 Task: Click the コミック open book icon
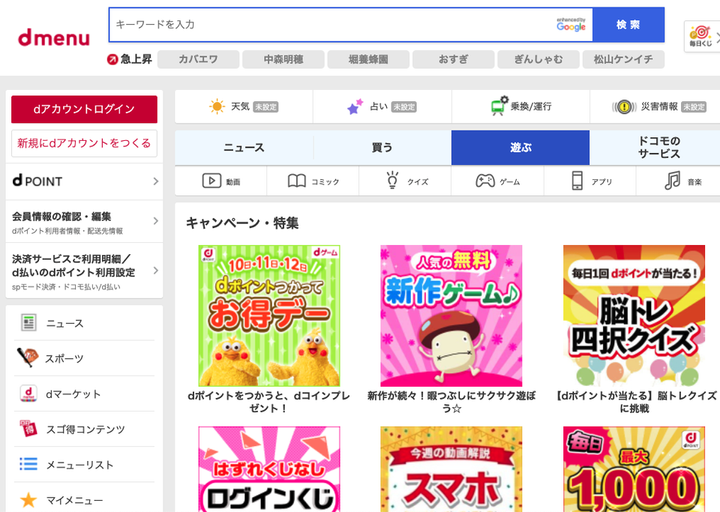(297, 181)
